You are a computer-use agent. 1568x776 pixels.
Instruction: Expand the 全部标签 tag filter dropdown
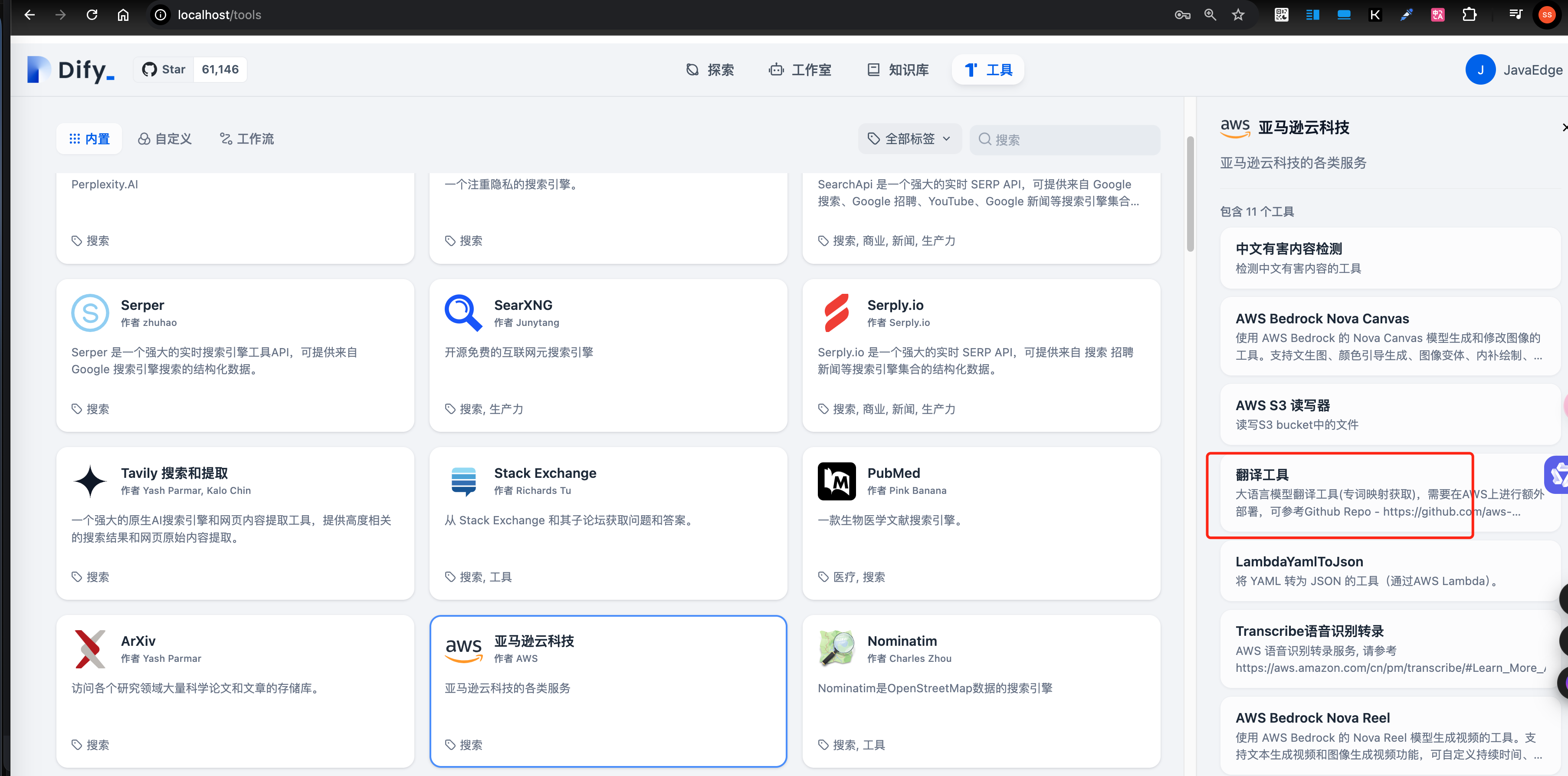coord(909,139)
